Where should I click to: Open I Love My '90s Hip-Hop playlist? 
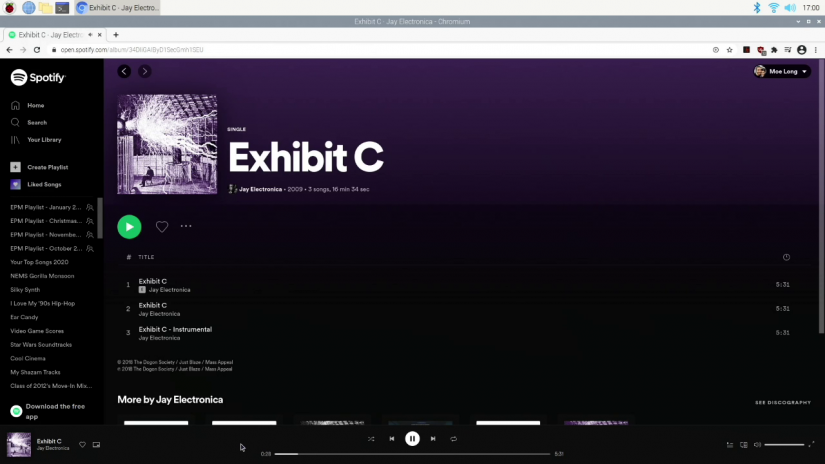pyautogui.click(x=43, y=304)
